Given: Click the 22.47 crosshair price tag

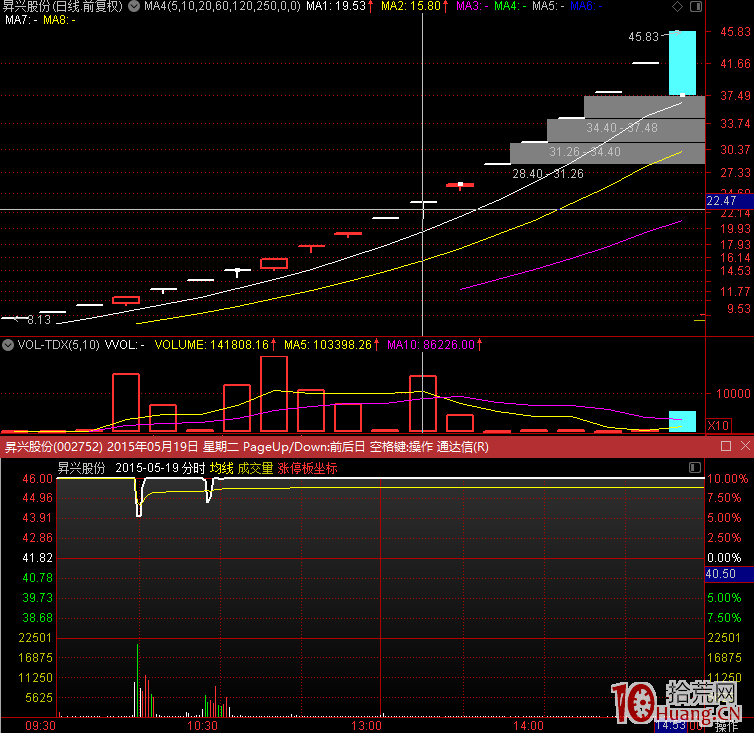Looking at the screenshot, I should (x=729, y=201).
